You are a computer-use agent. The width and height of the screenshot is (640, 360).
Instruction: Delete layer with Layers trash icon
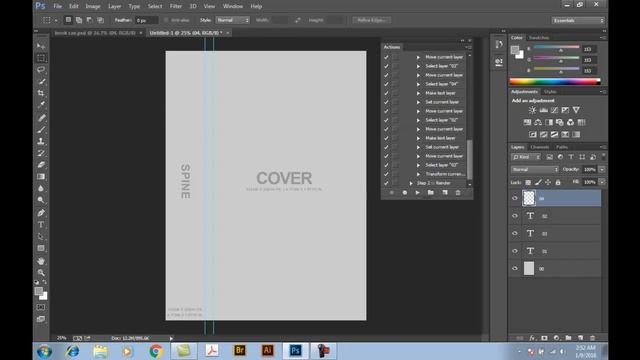point(592,338)
